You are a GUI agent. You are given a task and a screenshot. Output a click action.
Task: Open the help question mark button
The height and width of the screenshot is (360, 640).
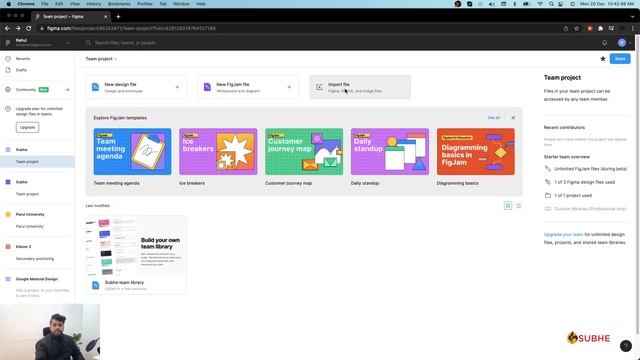pos(625,346)
